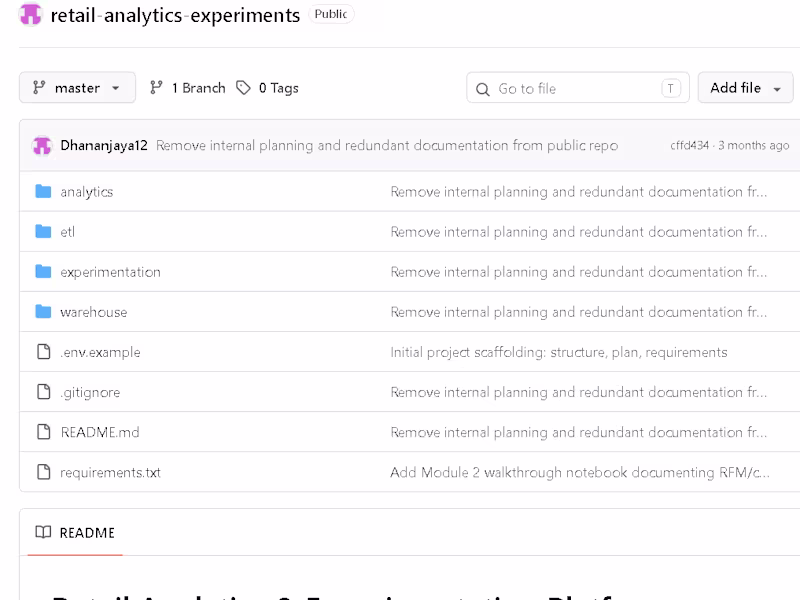Image resolution: width=800 pixels, height=600 pixels.
Task: Open the master branch selector dropdown
Action: (77, 88)
